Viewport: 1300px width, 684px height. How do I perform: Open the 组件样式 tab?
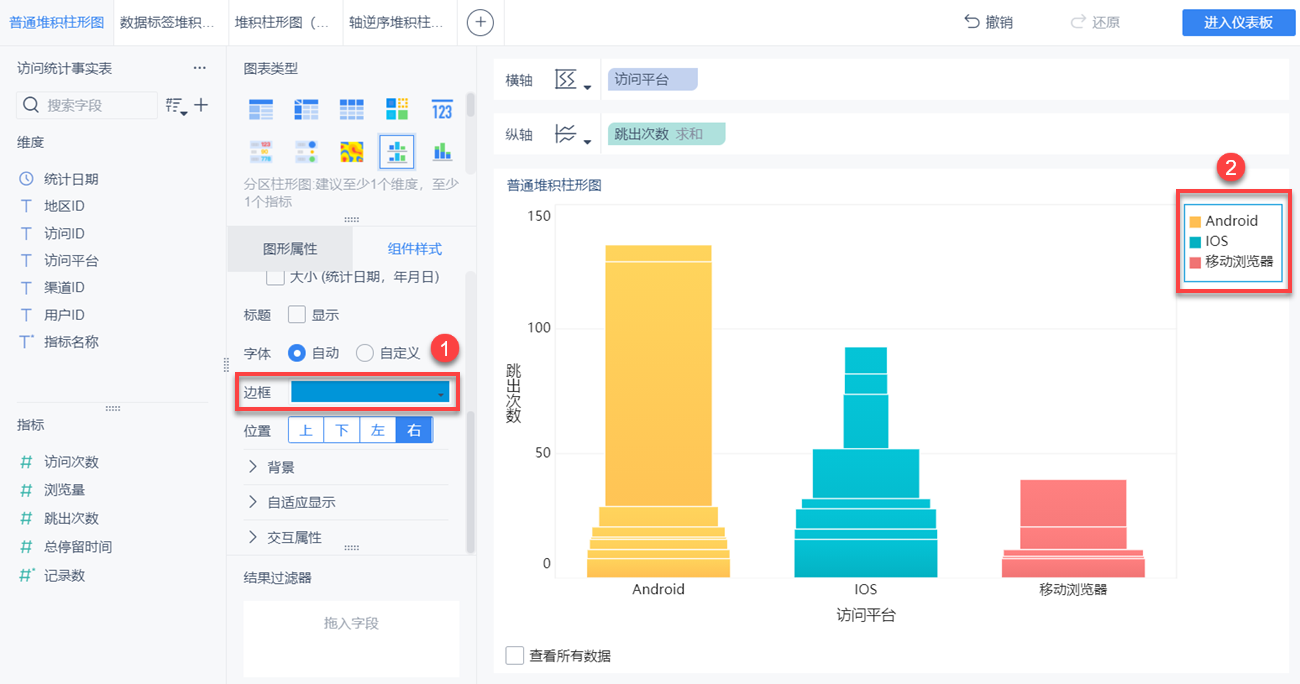tap(414, 249)
